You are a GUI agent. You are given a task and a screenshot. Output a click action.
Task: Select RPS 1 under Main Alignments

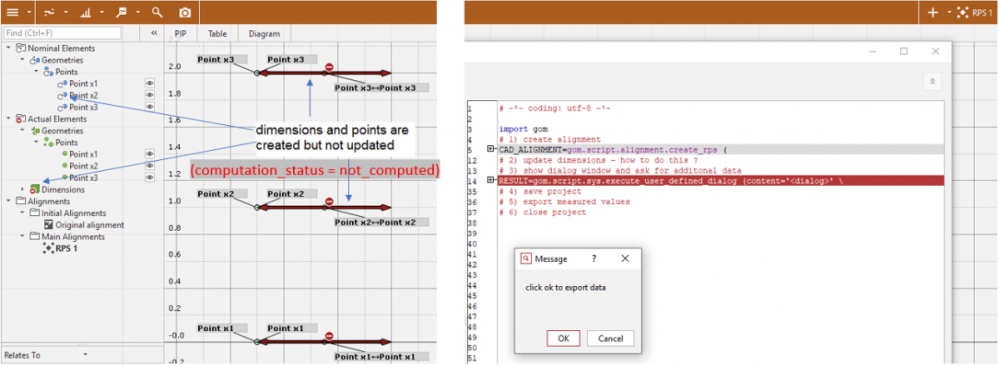67,249
